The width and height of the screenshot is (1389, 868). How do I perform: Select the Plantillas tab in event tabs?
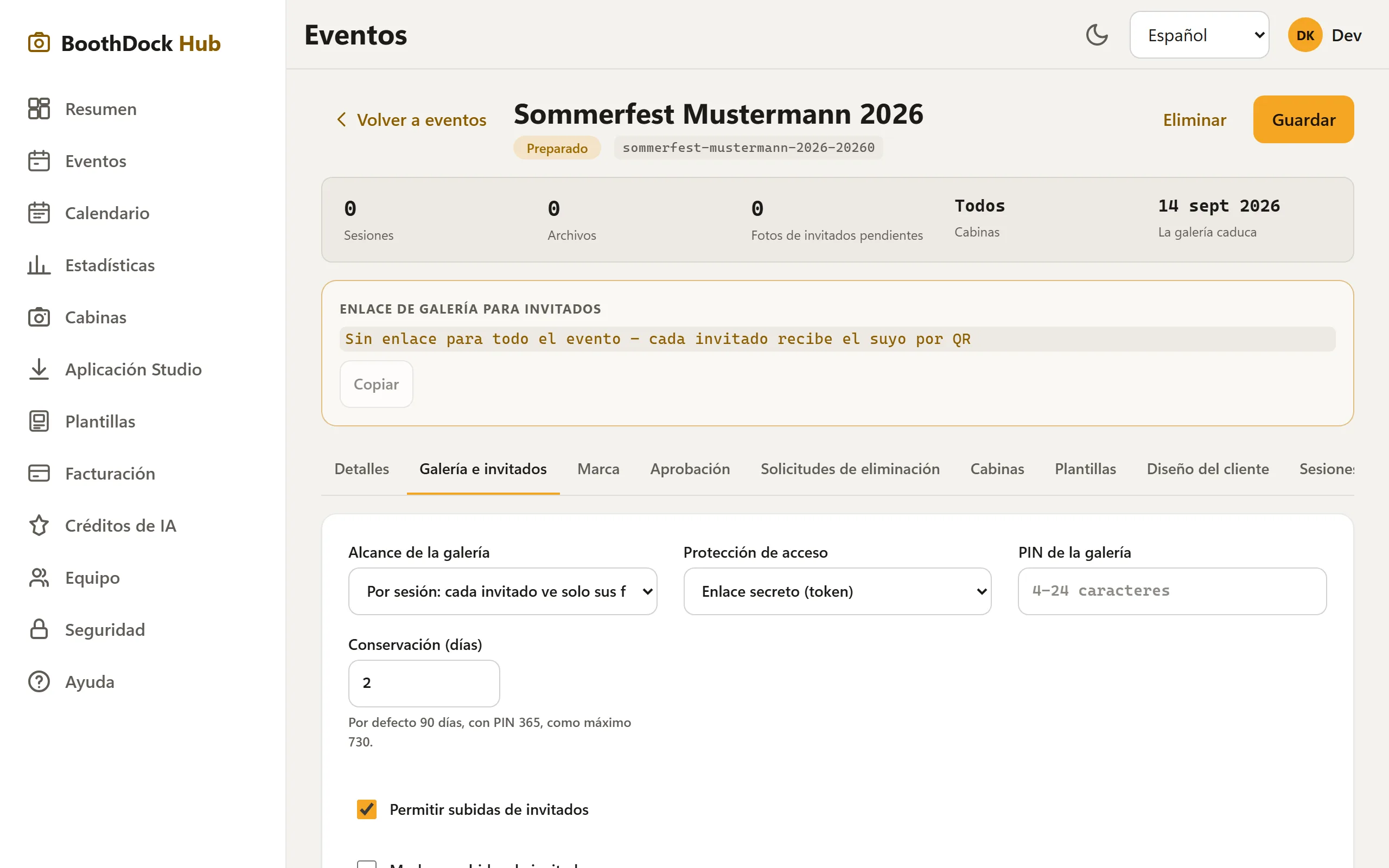tap(1085, 469)
